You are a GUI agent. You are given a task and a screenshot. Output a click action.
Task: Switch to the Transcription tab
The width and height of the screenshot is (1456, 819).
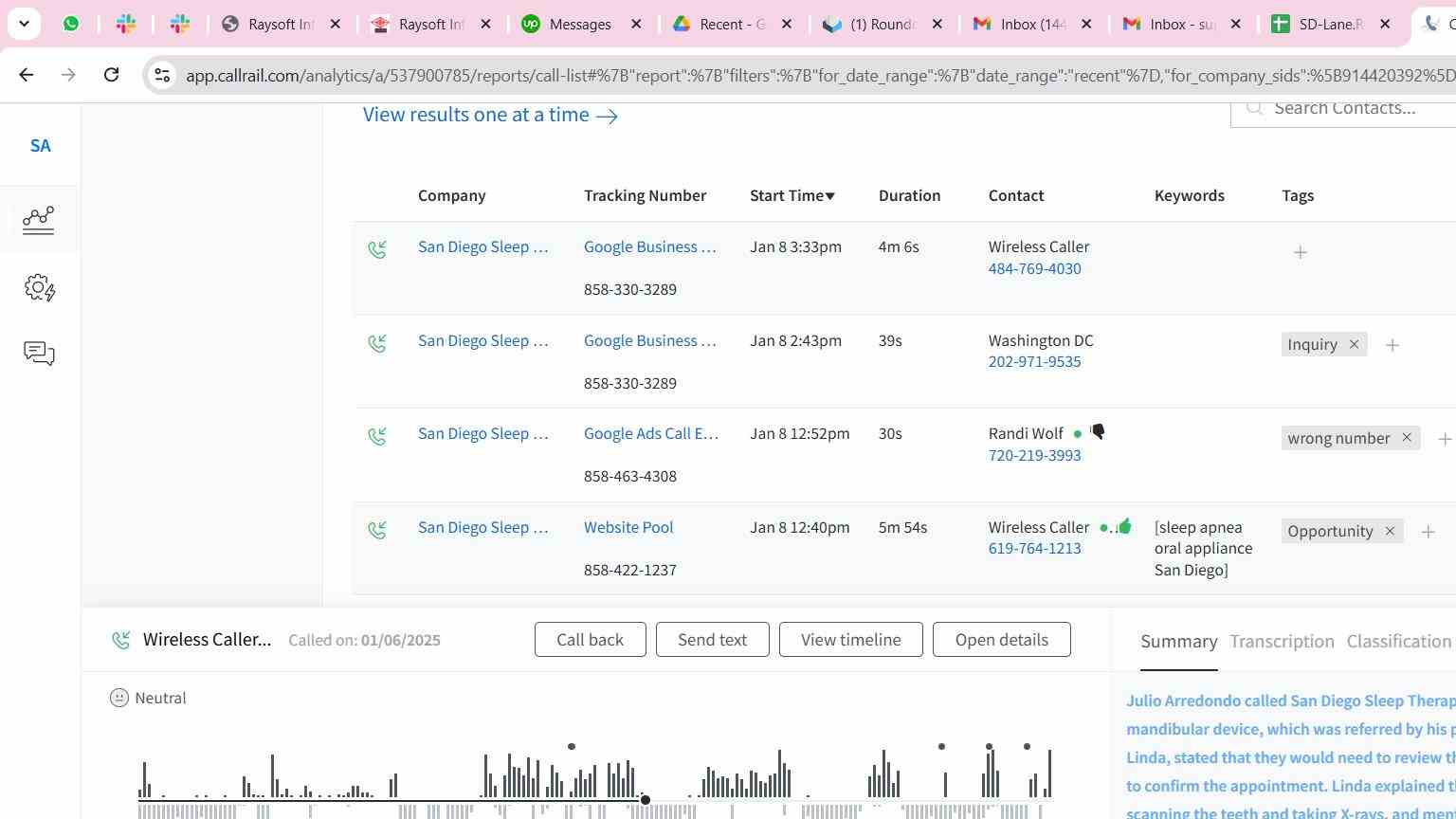click(1282, 642)
